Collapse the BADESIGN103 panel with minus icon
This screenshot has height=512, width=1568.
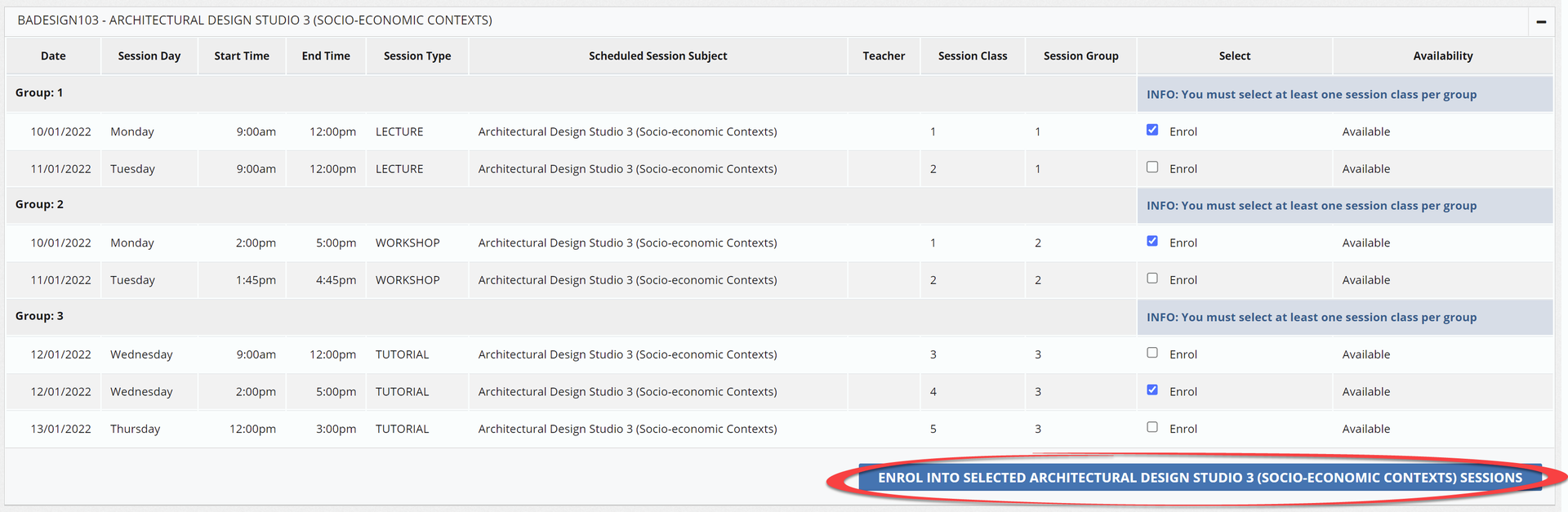point(1540,22)
